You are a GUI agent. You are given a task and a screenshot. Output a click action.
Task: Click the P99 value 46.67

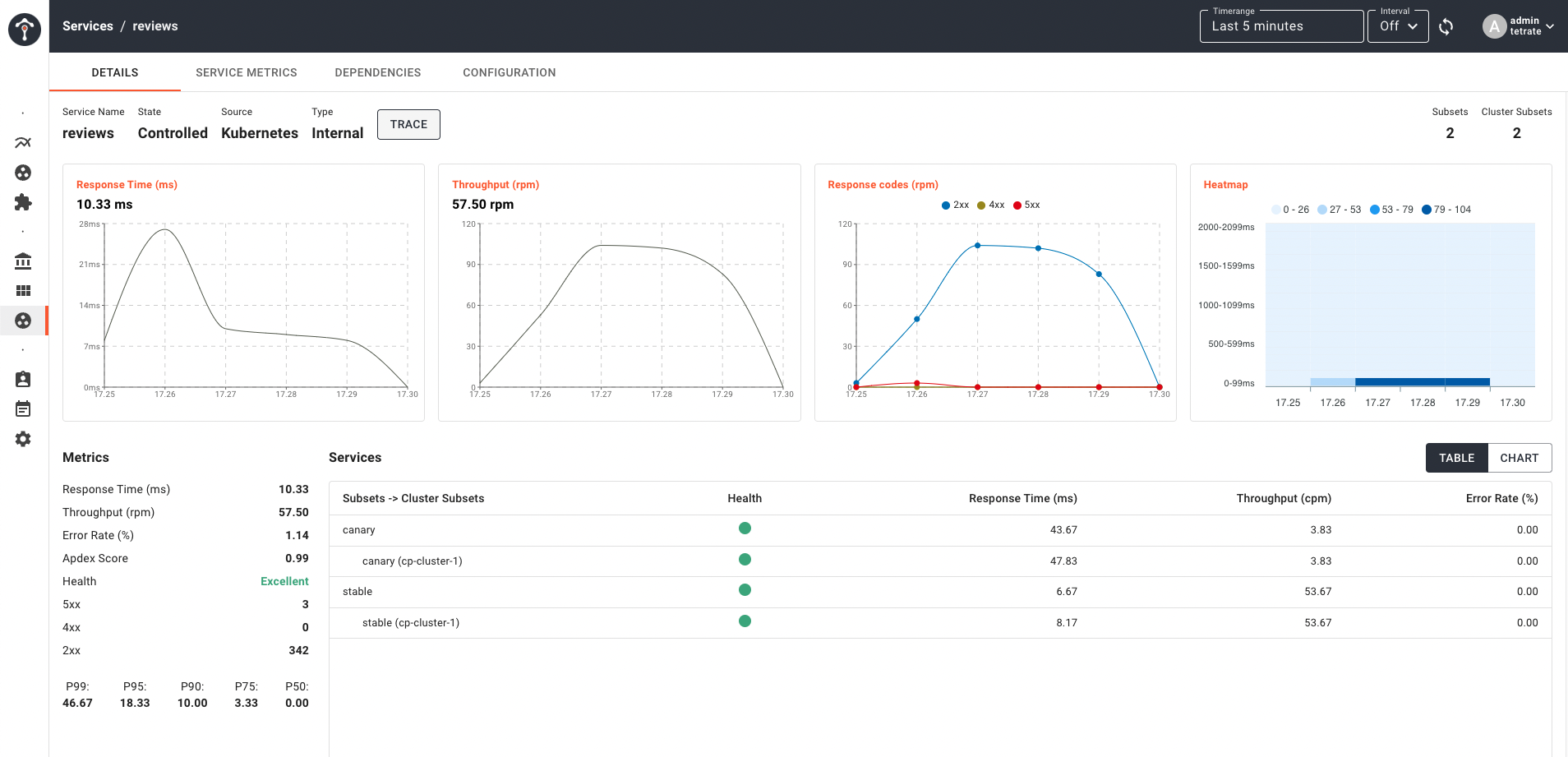(x=77, y=703)
